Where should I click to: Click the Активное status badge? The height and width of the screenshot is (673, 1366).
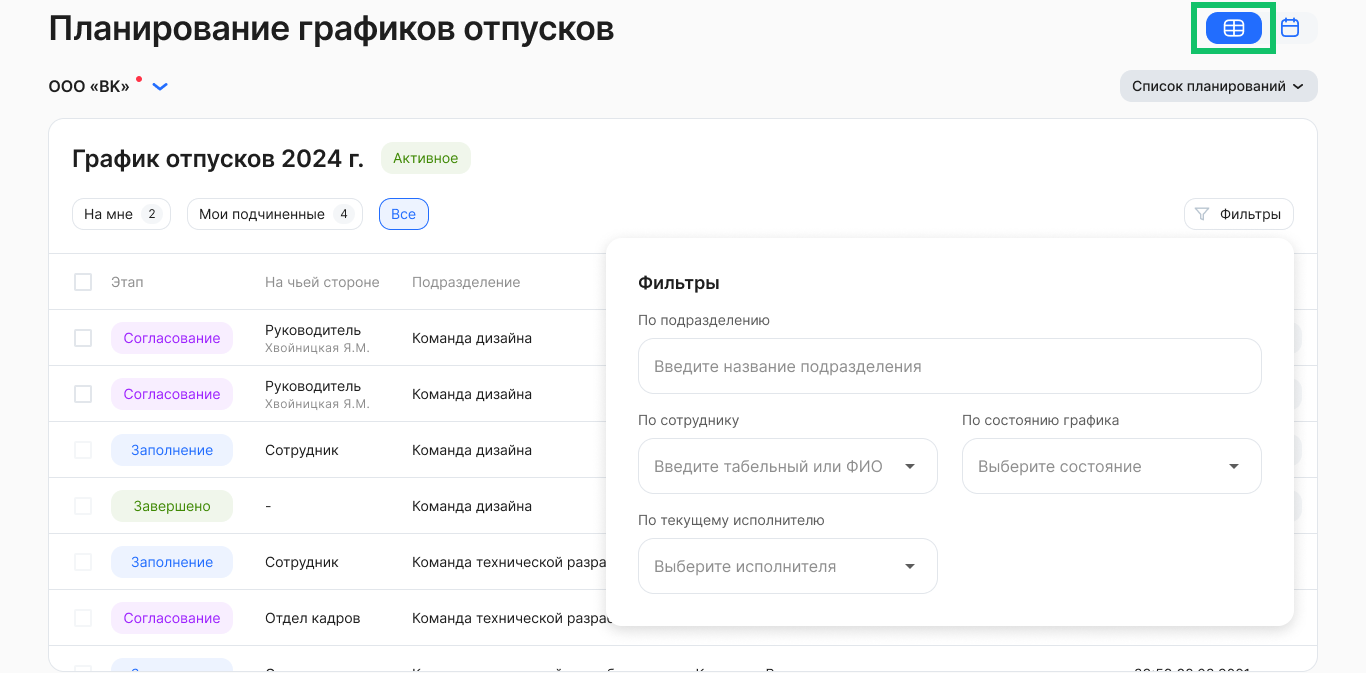[x=426, y=158]
